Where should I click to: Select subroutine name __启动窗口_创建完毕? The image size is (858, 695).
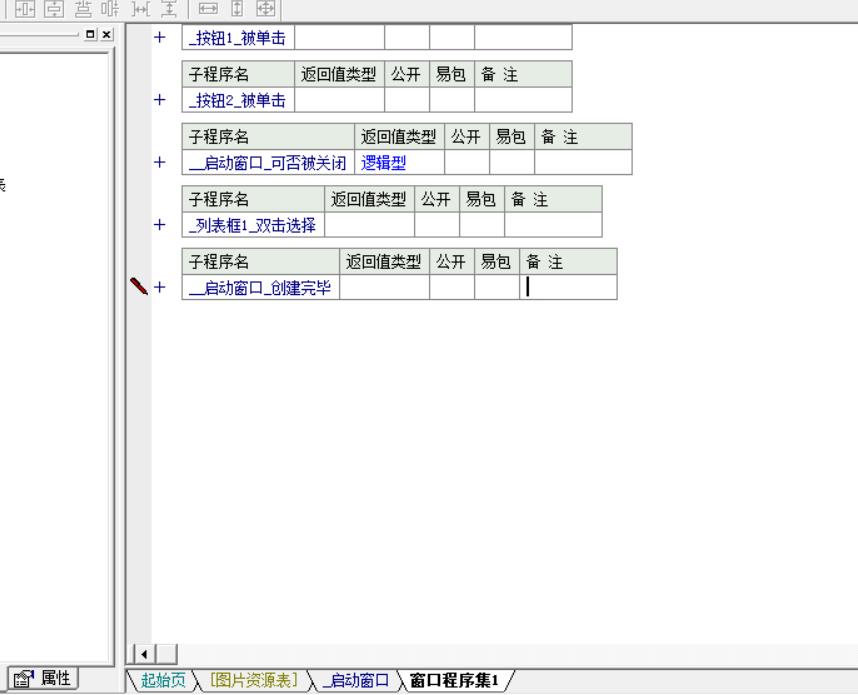pos(260,287)
